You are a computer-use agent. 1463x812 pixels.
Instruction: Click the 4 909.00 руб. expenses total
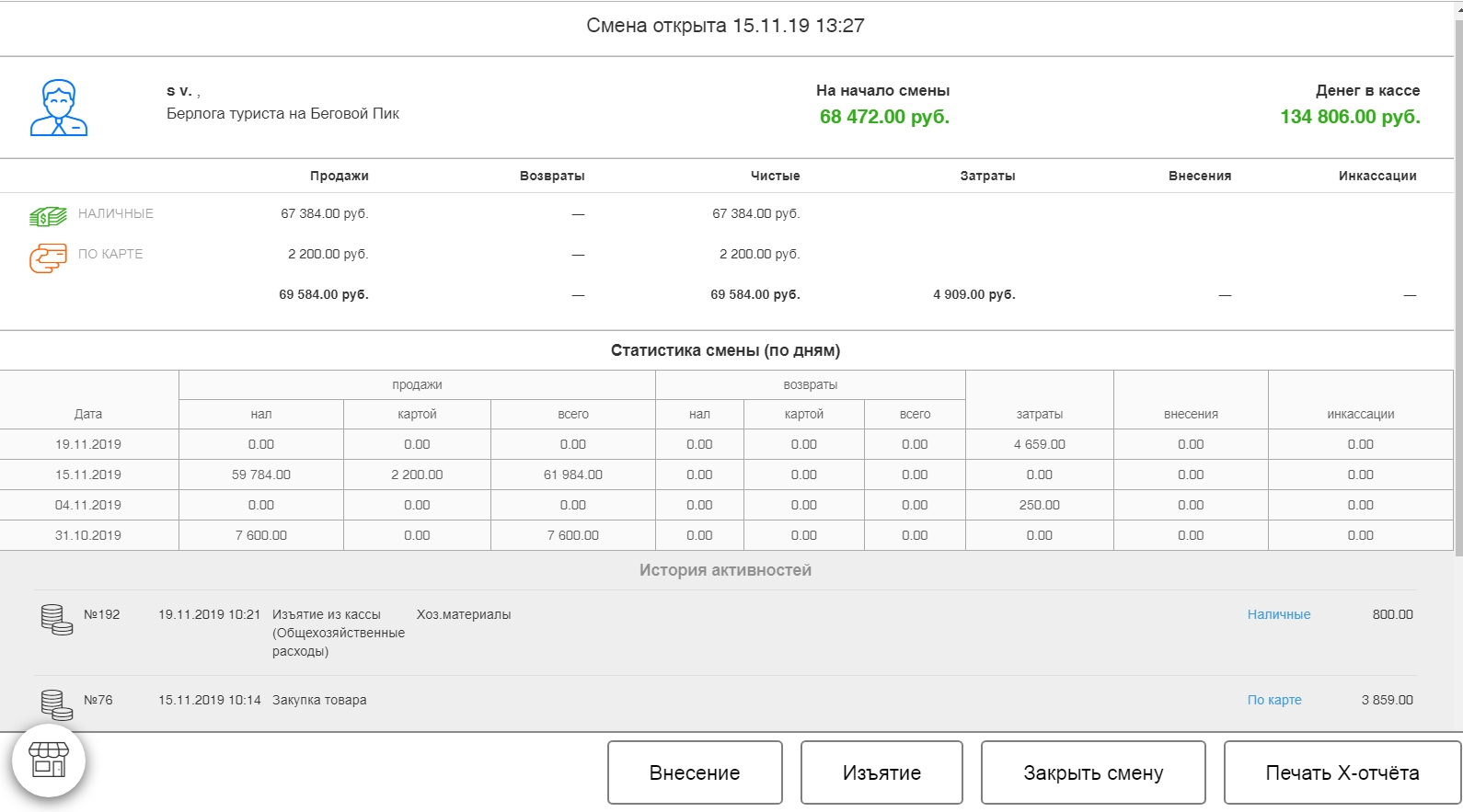tap(974, 294)
